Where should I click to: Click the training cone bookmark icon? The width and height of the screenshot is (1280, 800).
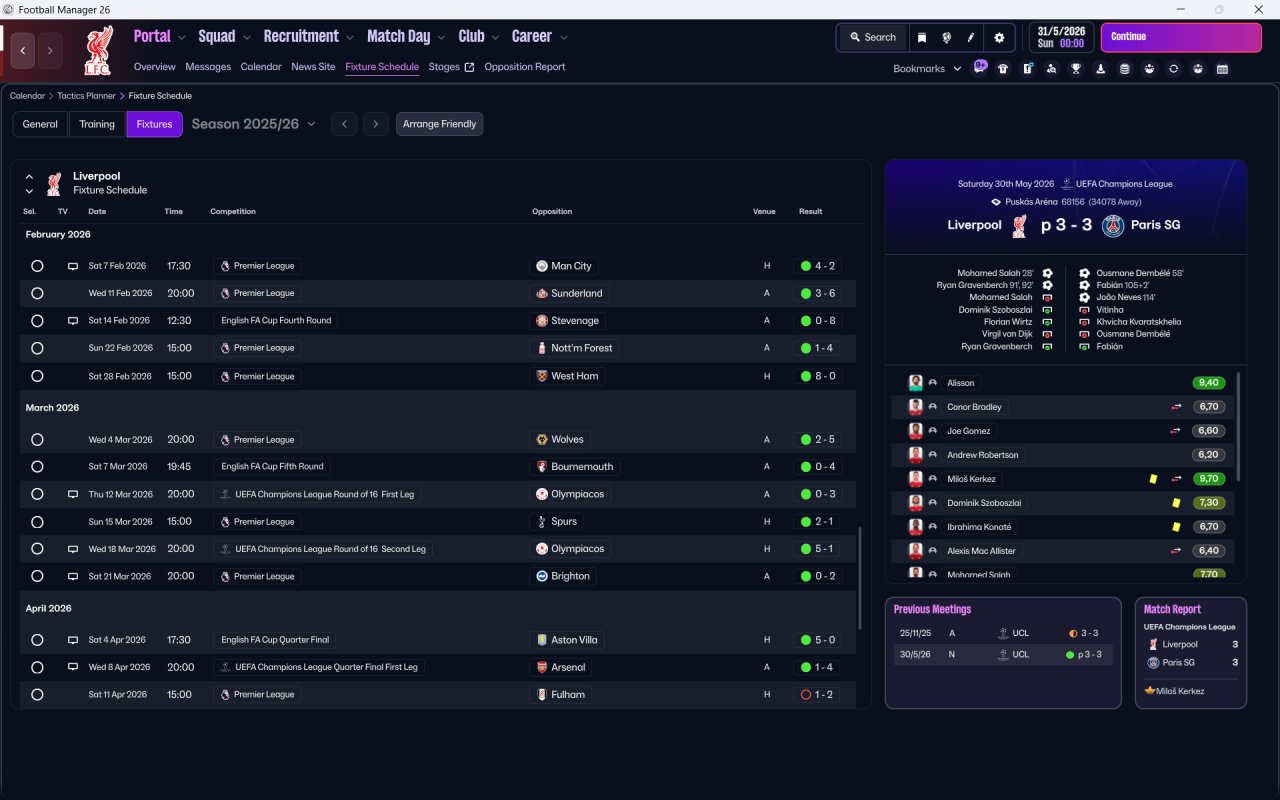pos(1100,69)
